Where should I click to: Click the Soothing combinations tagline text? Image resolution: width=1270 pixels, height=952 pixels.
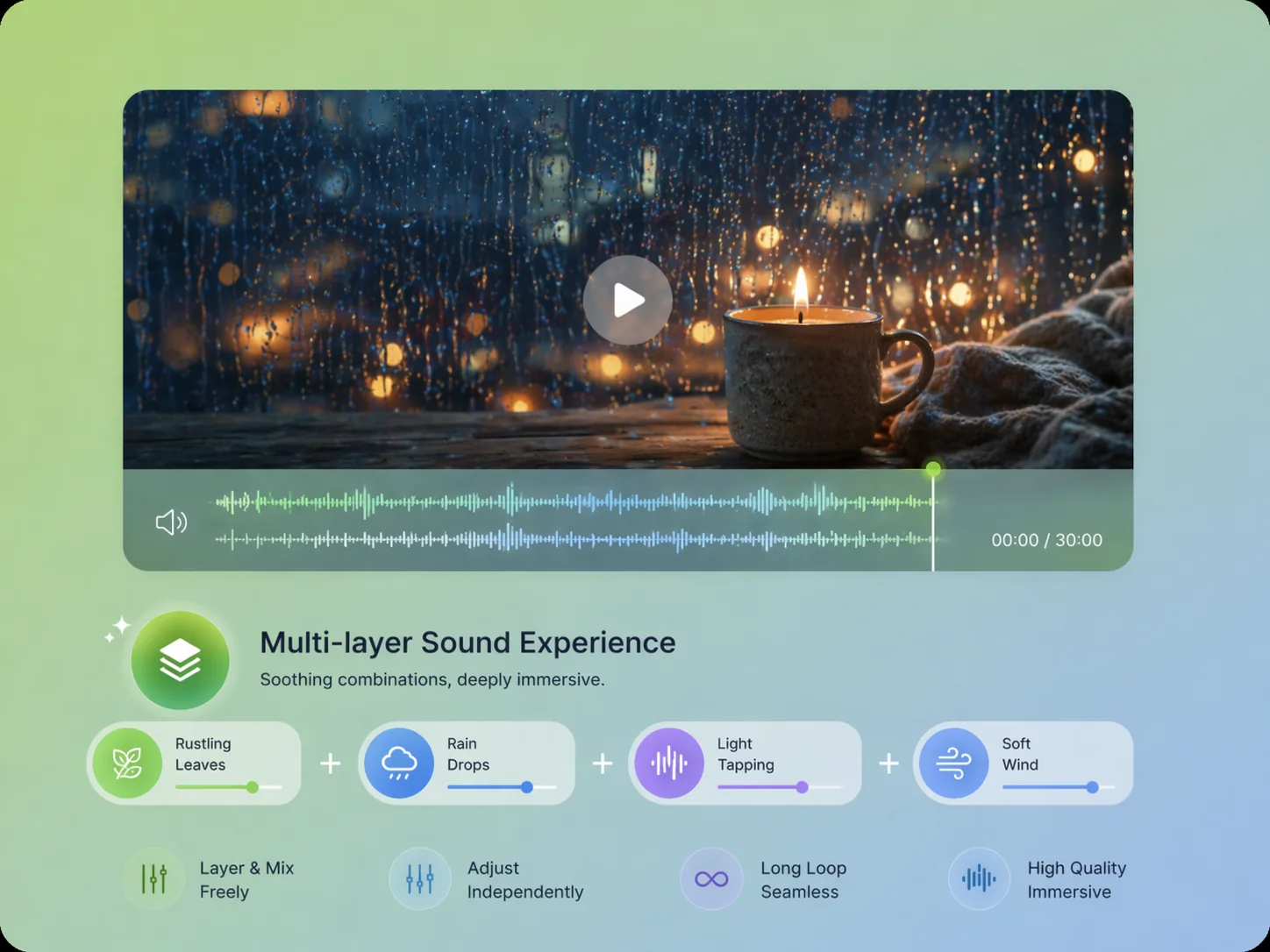pos(432,679)
